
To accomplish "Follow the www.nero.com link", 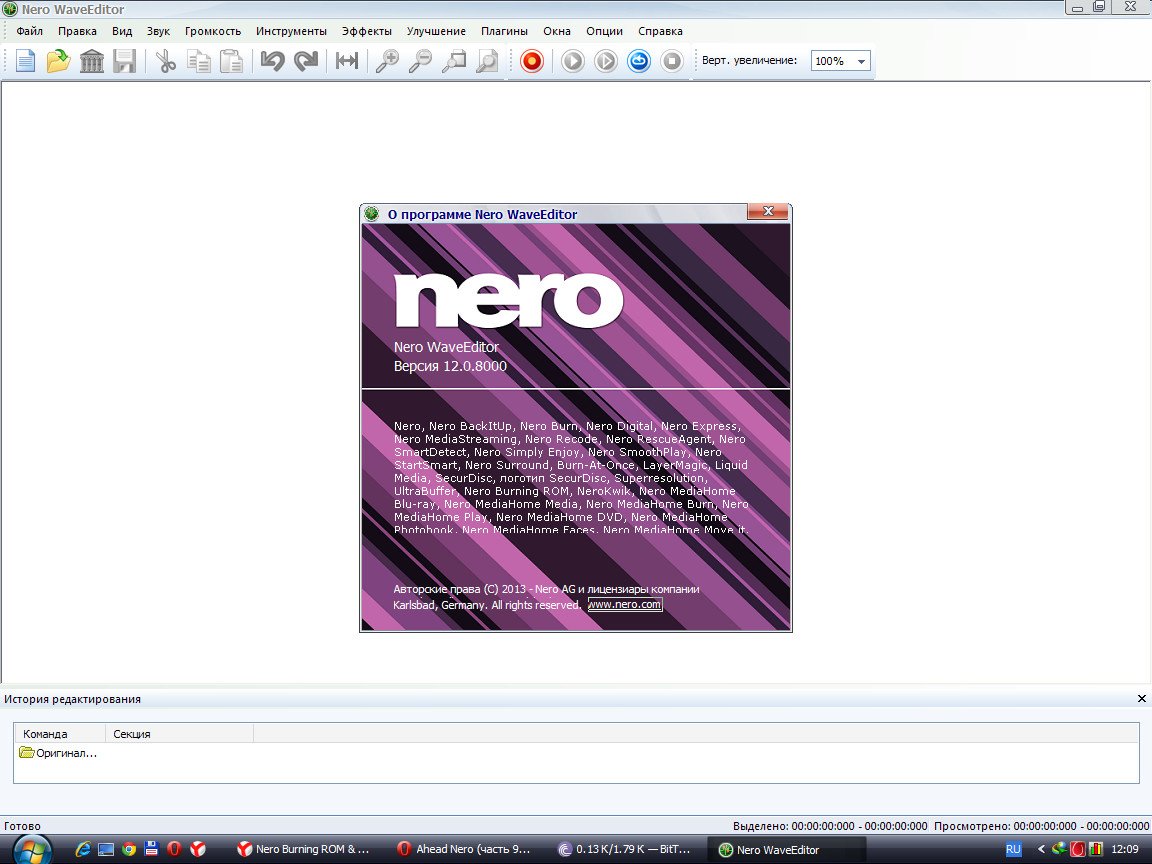I will click(624, 604).
